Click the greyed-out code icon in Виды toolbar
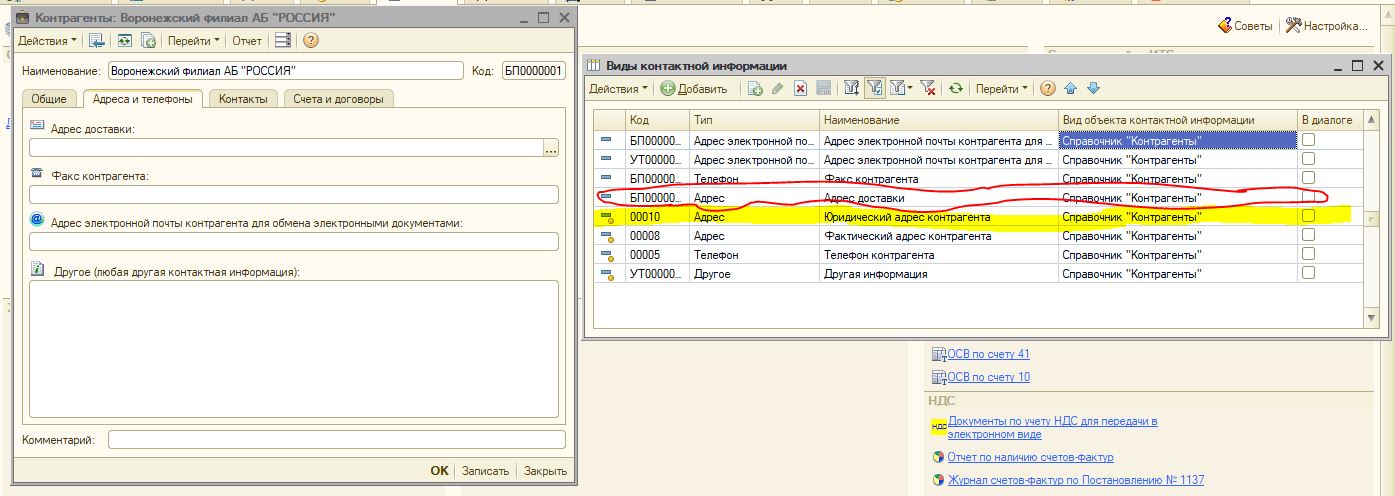This screenshot has height=496, width=1395. (x=824, y=89)
